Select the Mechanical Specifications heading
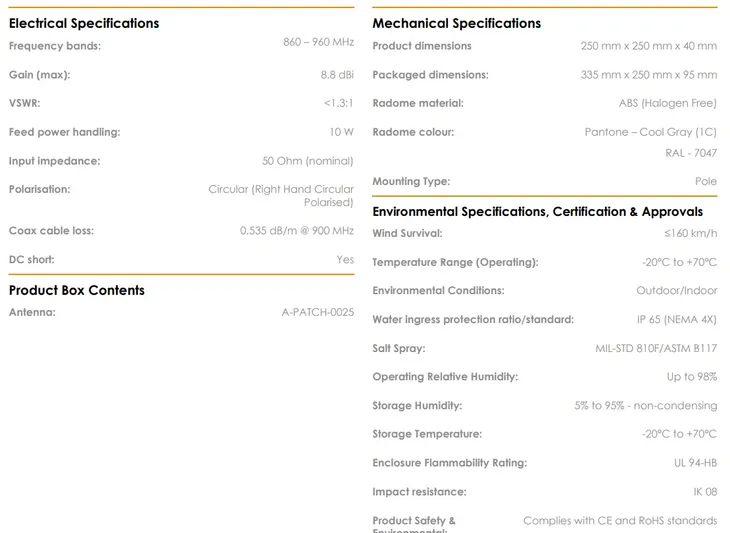 [457, 23]
